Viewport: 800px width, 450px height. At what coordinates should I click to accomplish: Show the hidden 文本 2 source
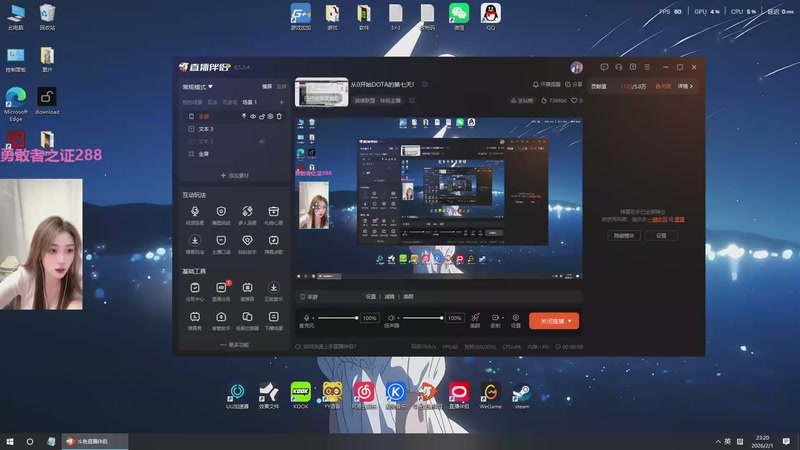[262, 141]
